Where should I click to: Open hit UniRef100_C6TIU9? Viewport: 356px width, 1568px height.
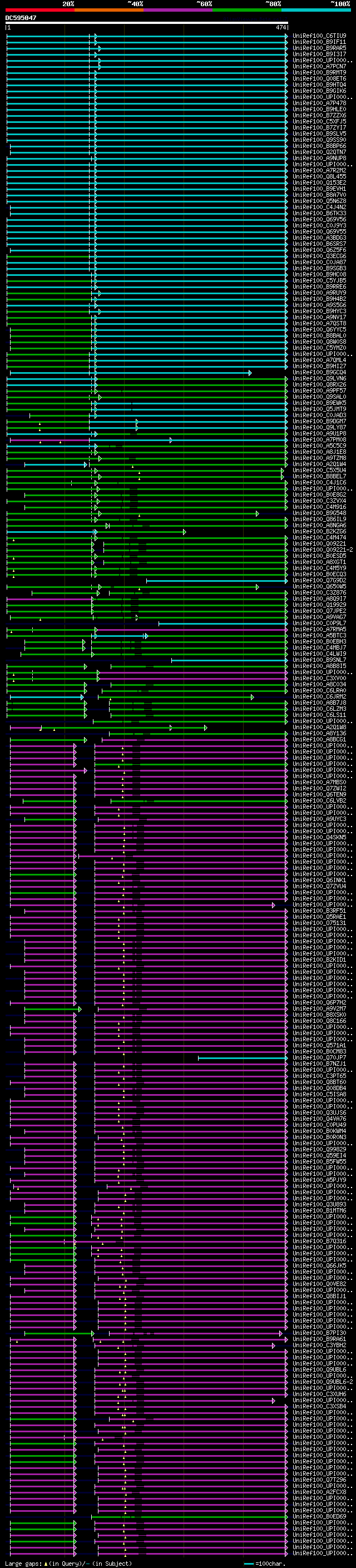tap(319, 36)
